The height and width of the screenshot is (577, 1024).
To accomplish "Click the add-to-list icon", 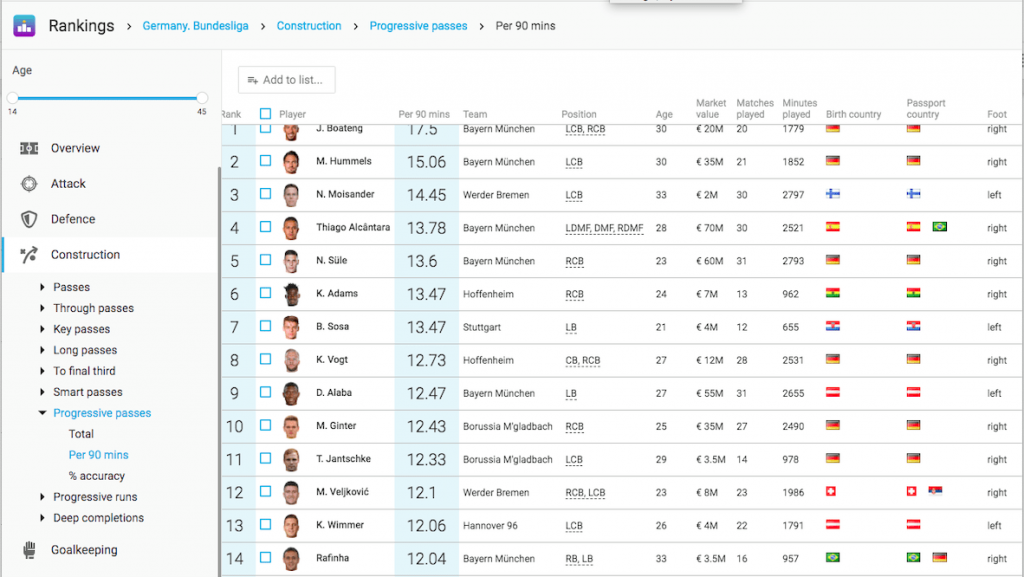I will click(253, 80).
